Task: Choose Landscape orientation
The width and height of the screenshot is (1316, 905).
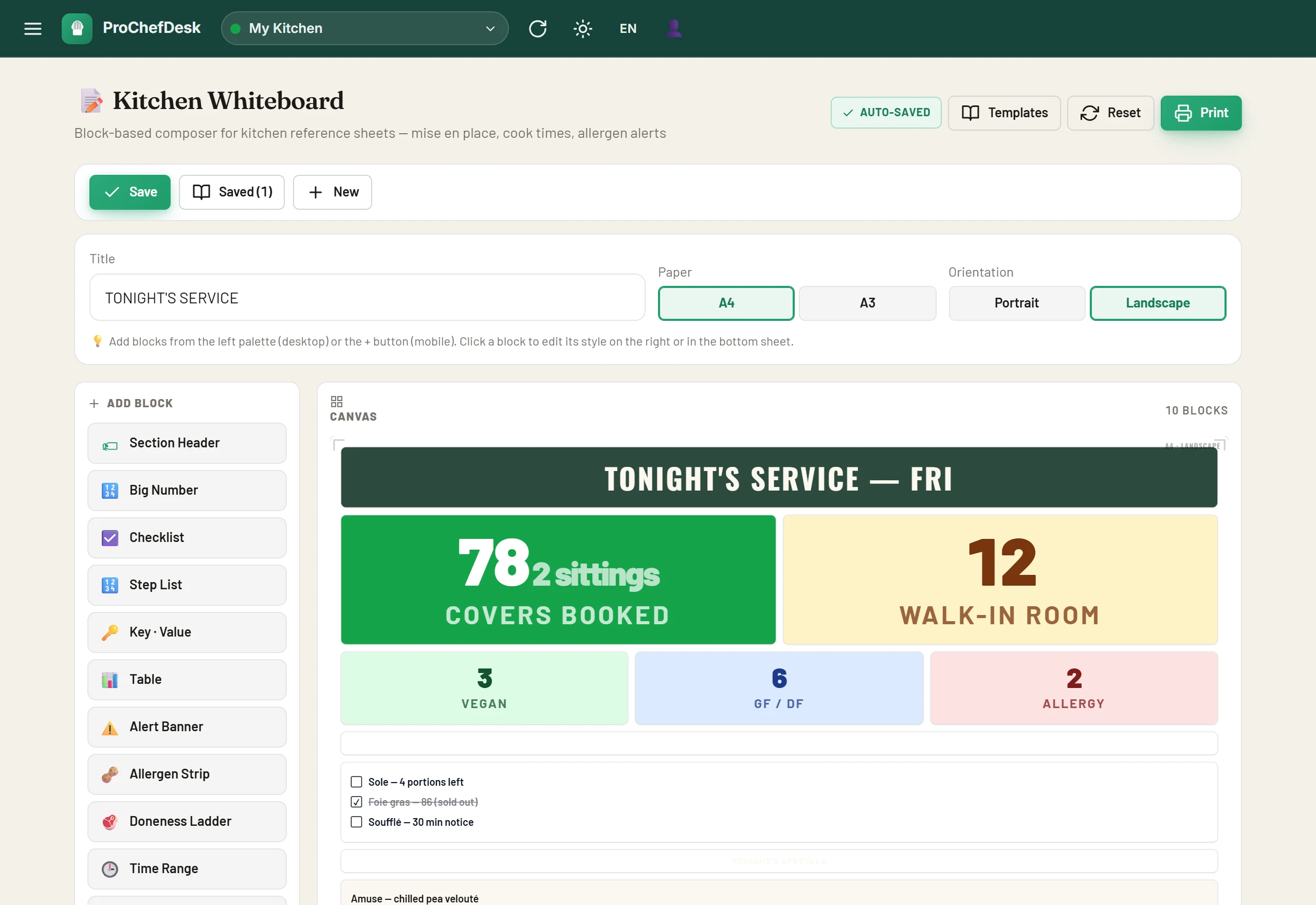Action: tap(1158, 303)
